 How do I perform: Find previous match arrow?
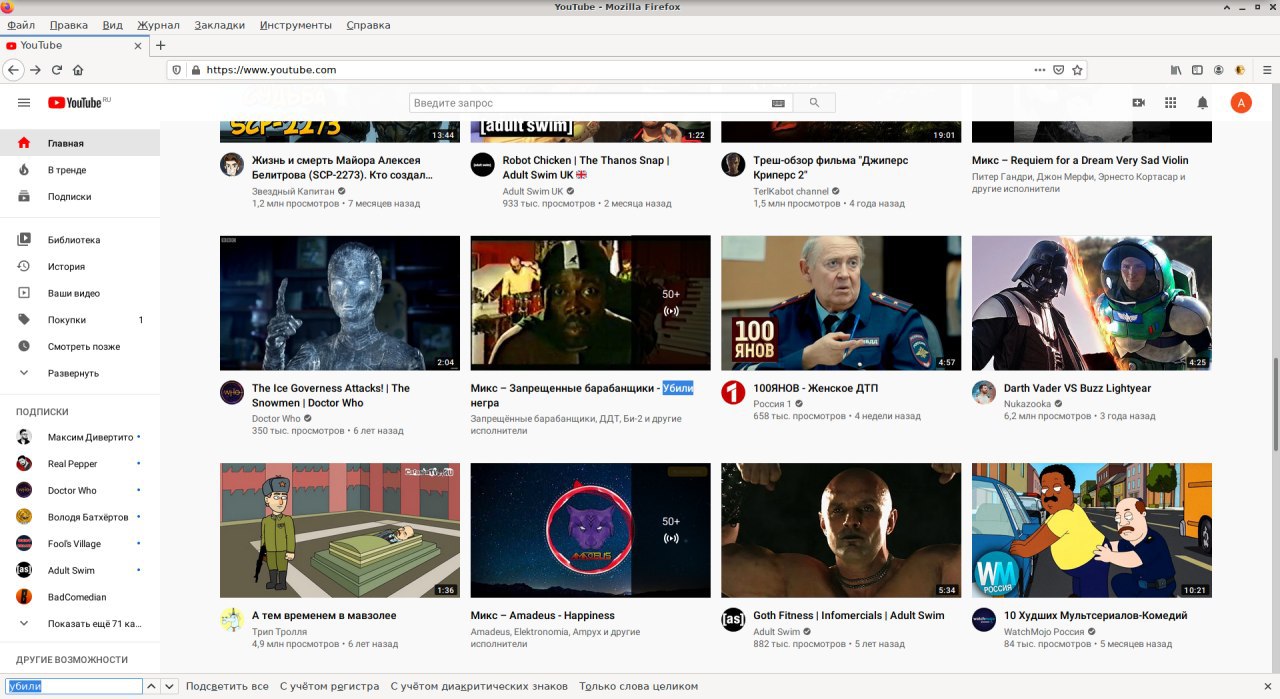tap(151, 686)
